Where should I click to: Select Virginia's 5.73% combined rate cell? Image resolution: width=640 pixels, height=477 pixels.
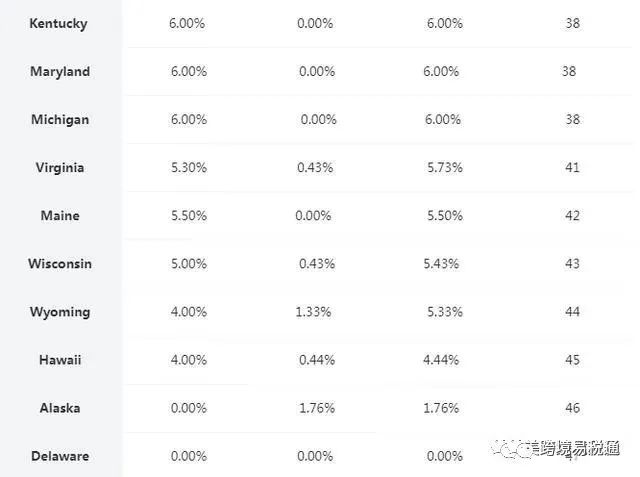(x=444, y=167)
